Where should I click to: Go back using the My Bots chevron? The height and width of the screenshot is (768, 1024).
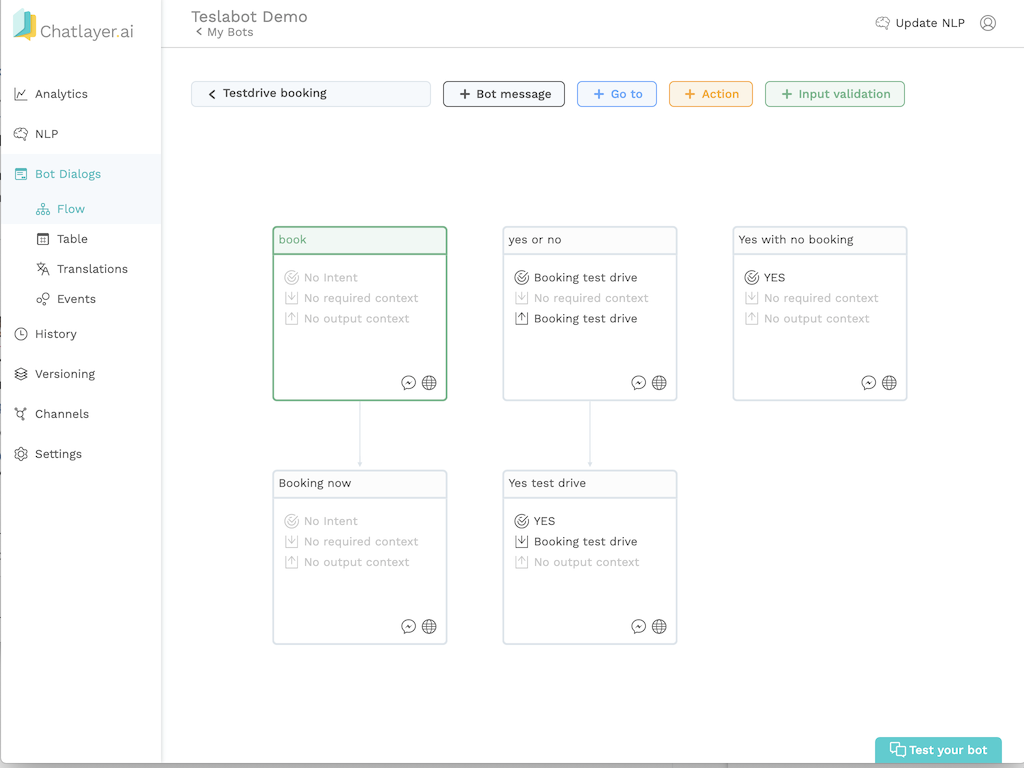[199, 31]
